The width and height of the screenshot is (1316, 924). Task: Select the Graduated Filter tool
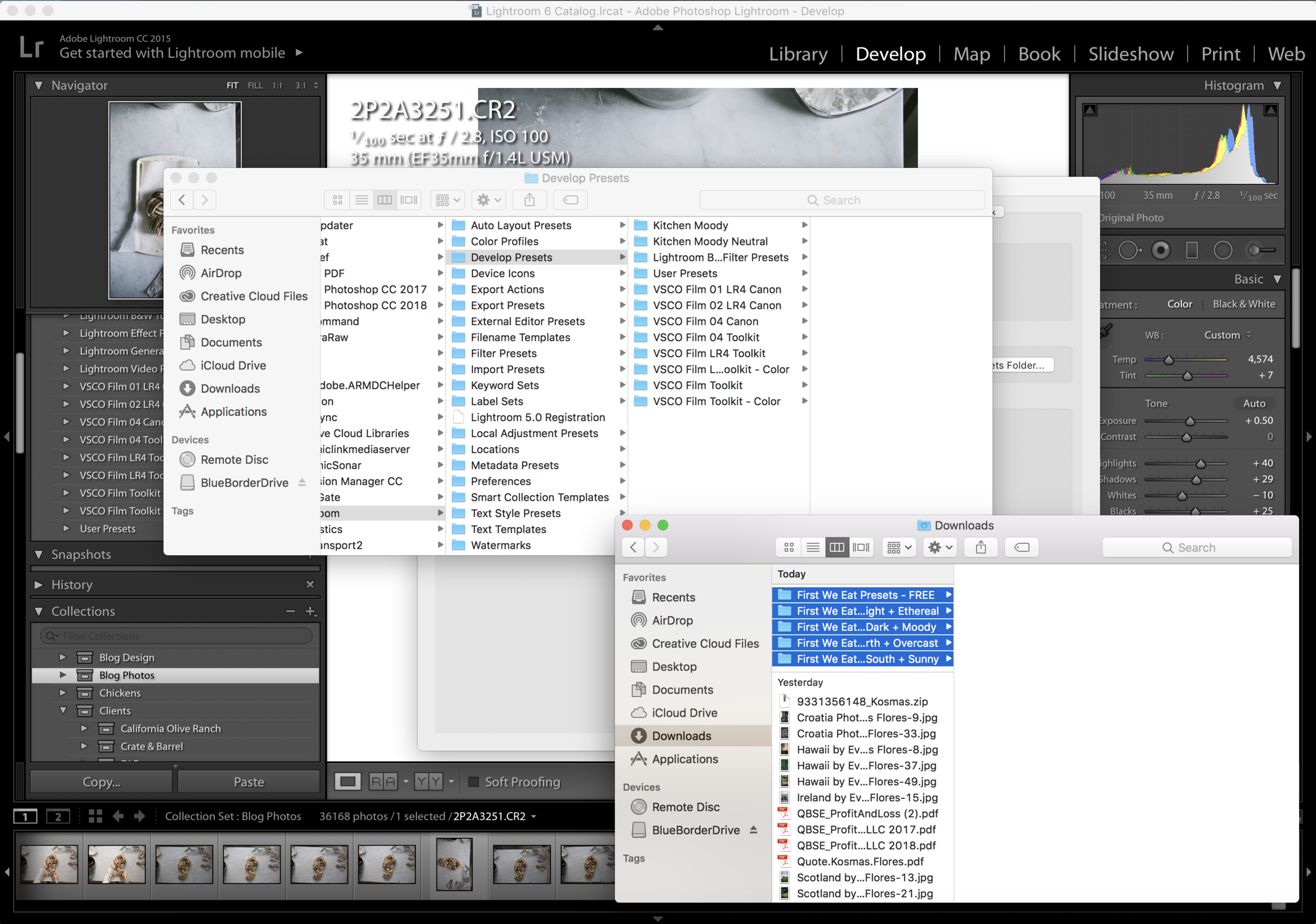1192,250
